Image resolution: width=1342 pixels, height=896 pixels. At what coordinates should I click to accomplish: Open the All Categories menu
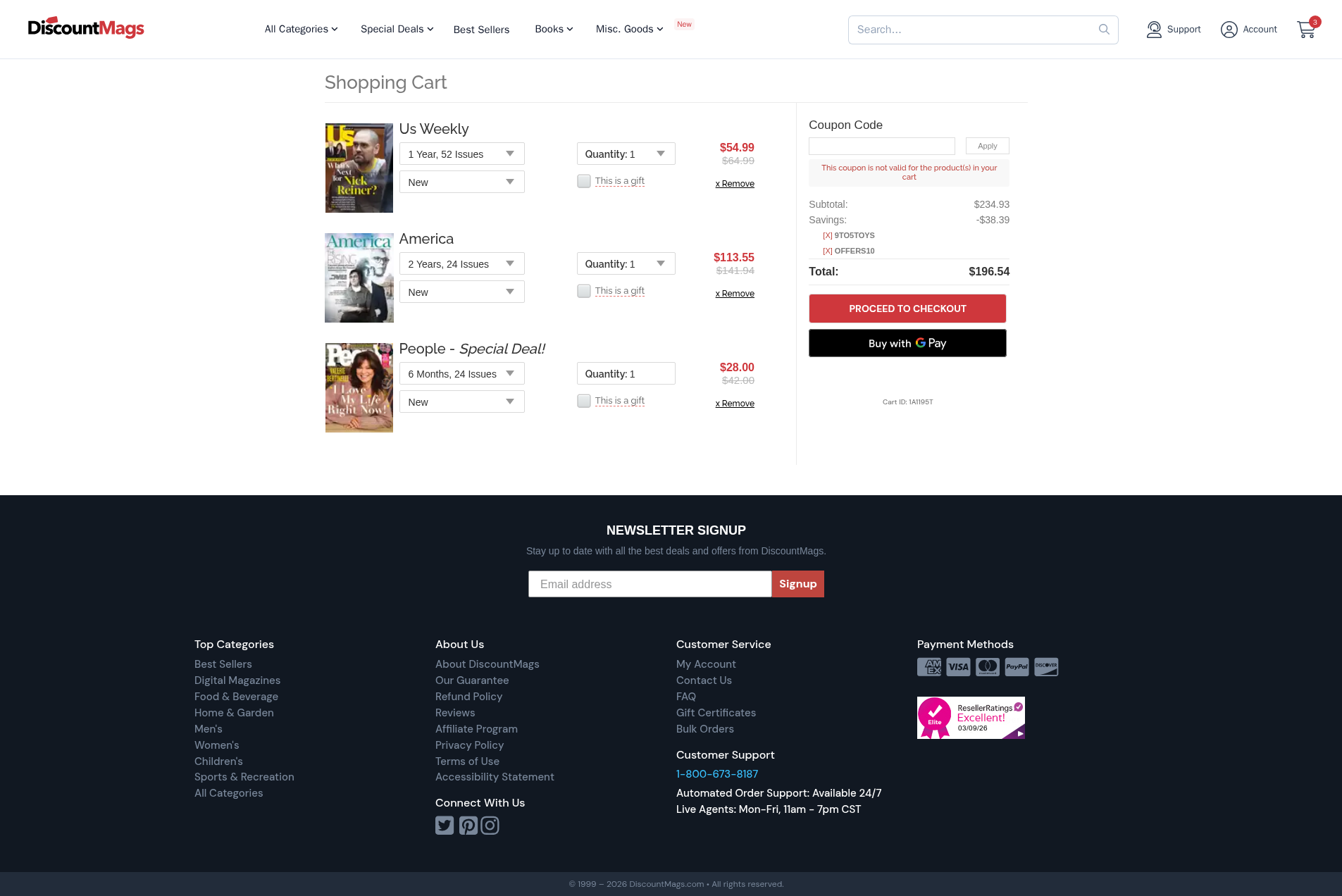301,29
